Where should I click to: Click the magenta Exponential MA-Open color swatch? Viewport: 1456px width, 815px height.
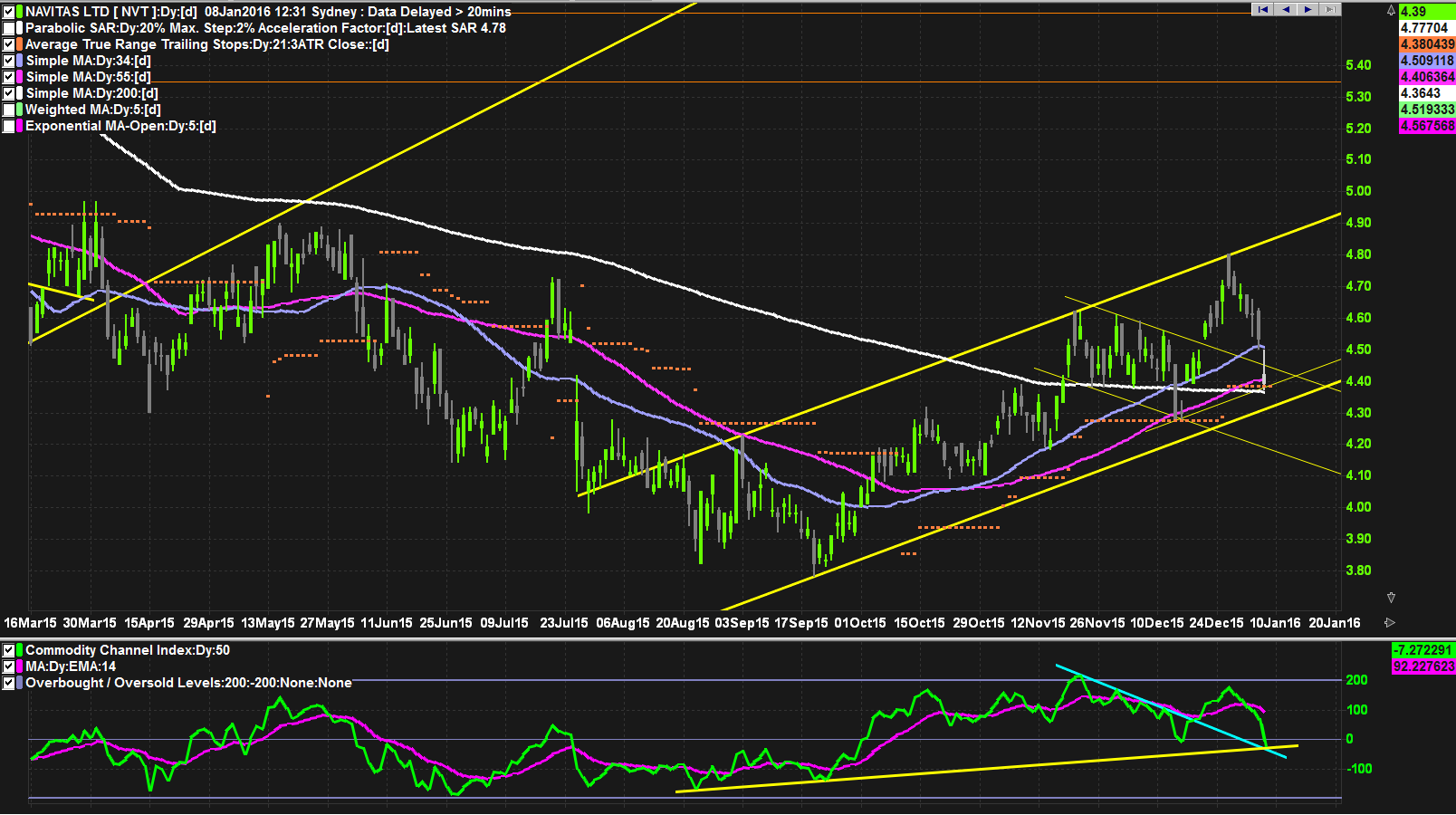pyautogui.click(x=19, y=126)
